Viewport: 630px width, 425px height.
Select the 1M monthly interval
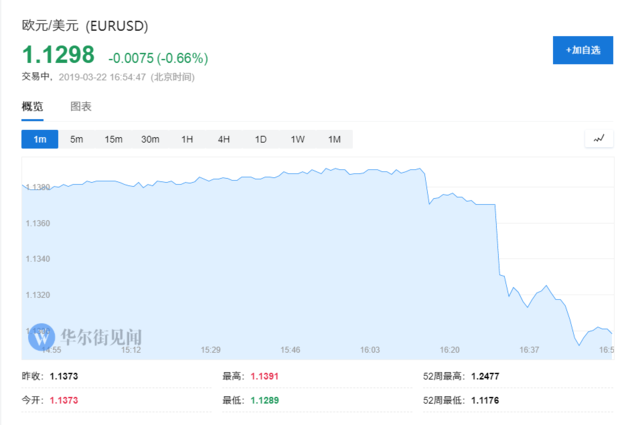[334, 139]
